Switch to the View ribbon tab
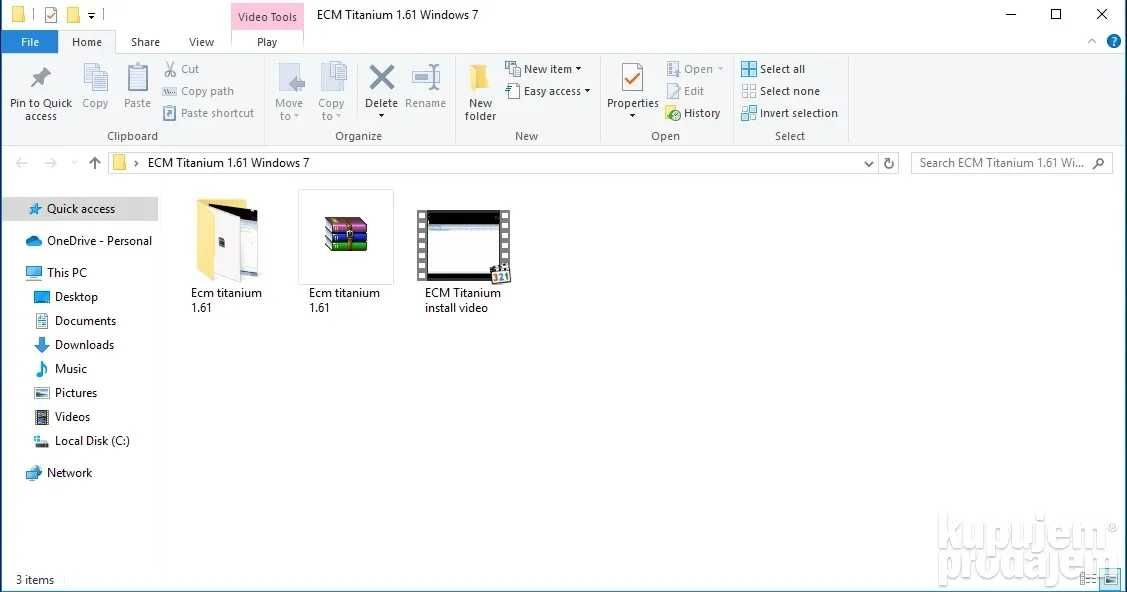Screen dimensions: 1127x592 (201, 42)
